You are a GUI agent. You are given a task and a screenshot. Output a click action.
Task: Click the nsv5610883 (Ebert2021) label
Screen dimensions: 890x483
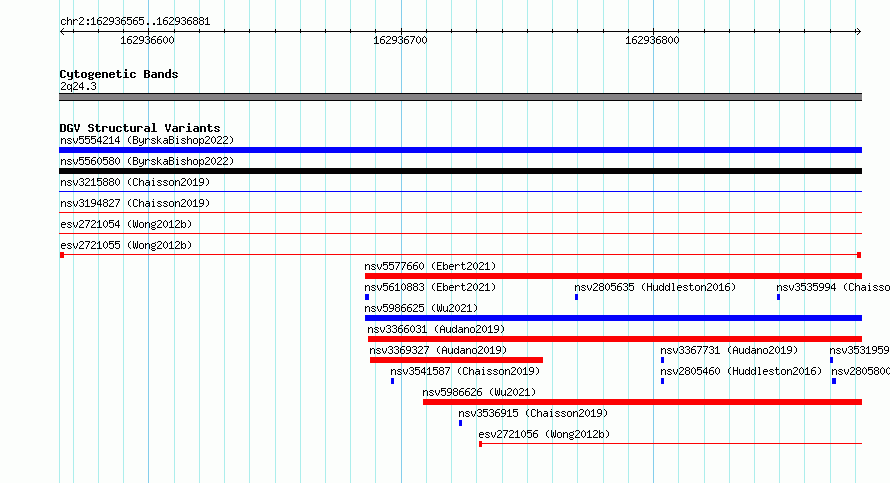(x=430, y=287)
